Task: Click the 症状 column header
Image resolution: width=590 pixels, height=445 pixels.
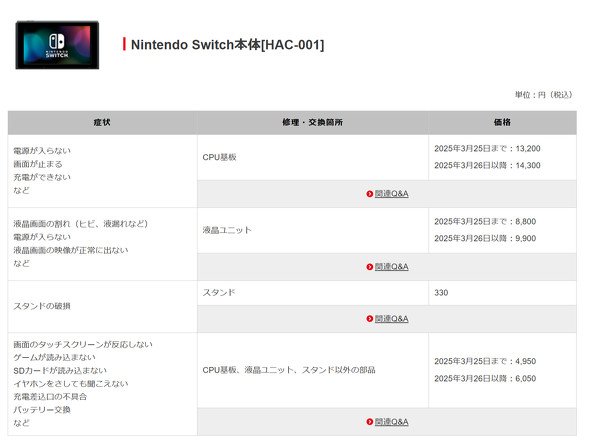Action: point(102,123)
